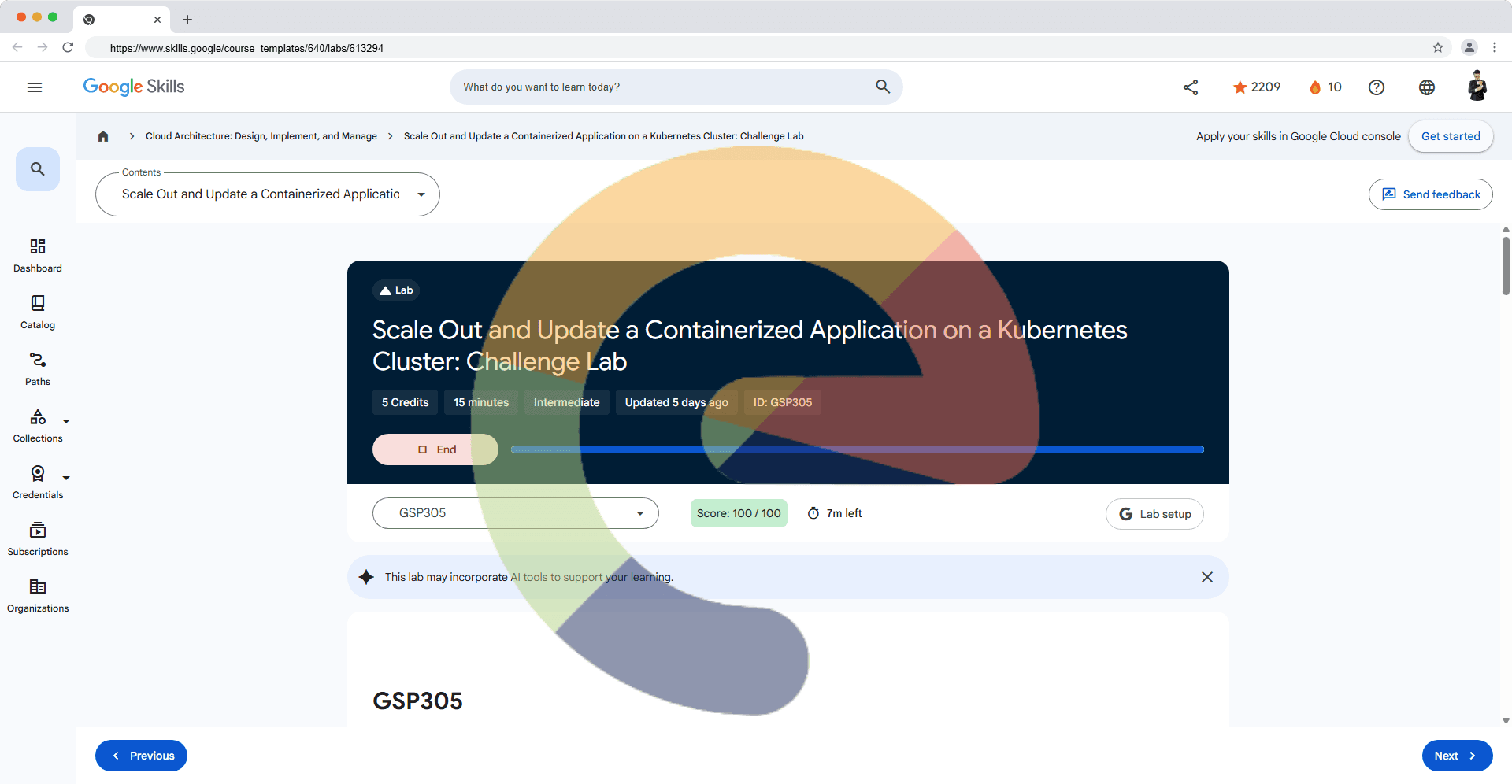
Task: Click the ID: GSP305 chip
Action: click(783, 402)
